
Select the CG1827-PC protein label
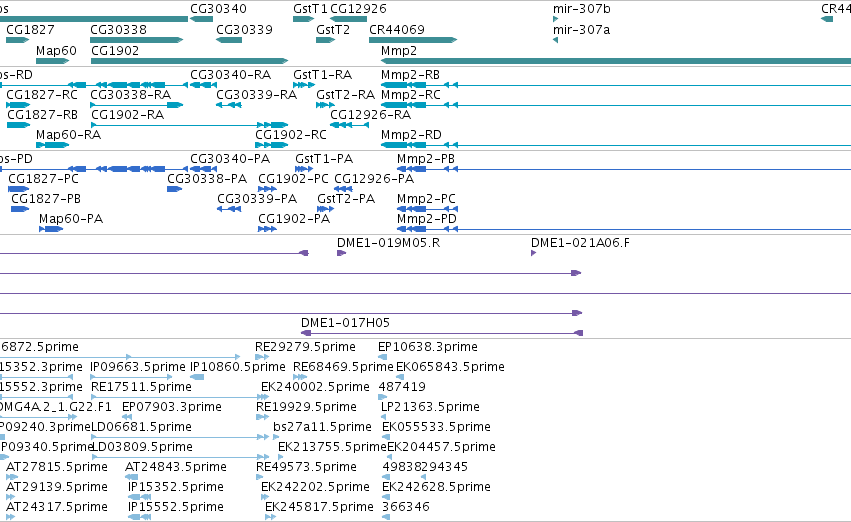pos(43,179)
